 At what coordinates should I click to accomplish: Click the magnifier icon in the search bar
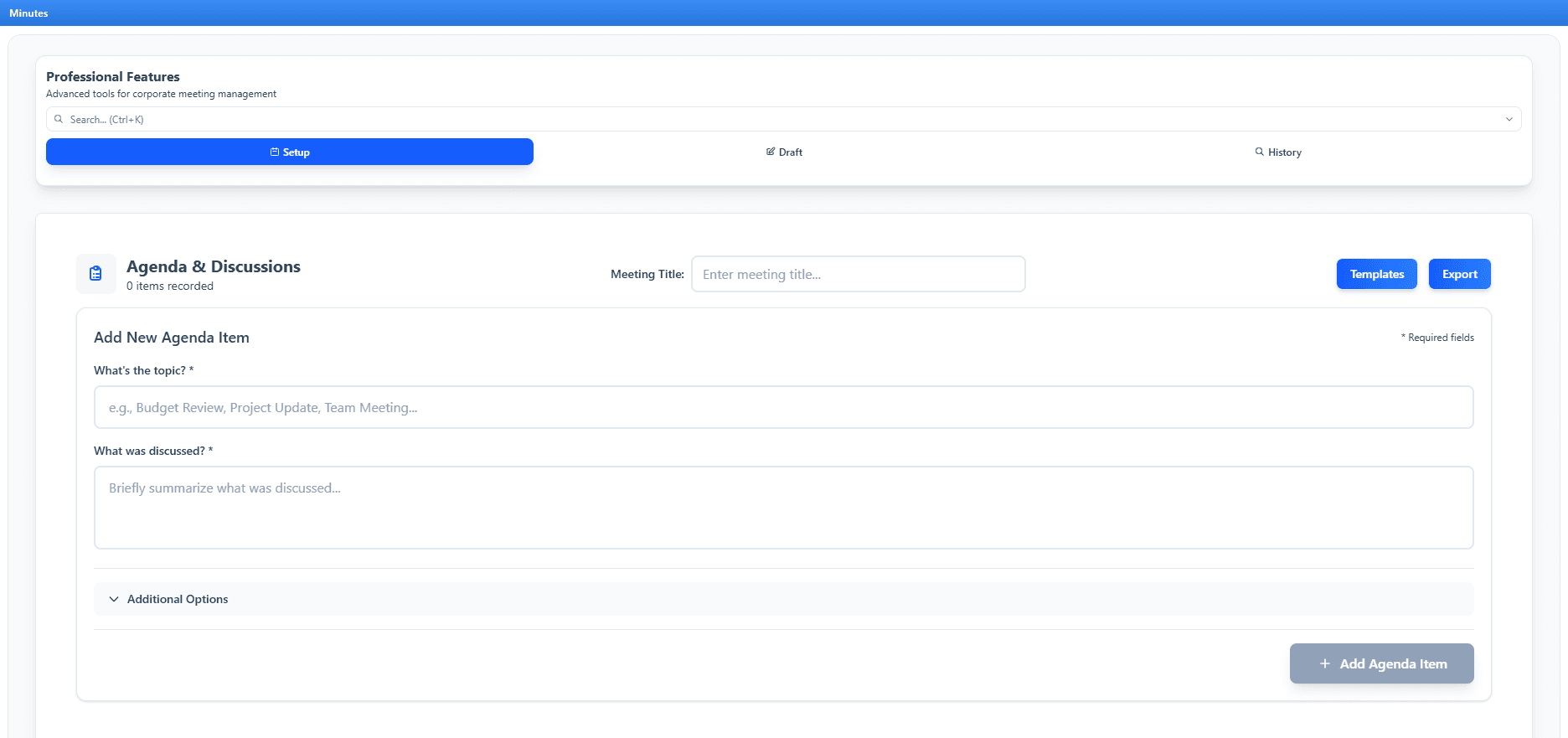click(59, 119)
